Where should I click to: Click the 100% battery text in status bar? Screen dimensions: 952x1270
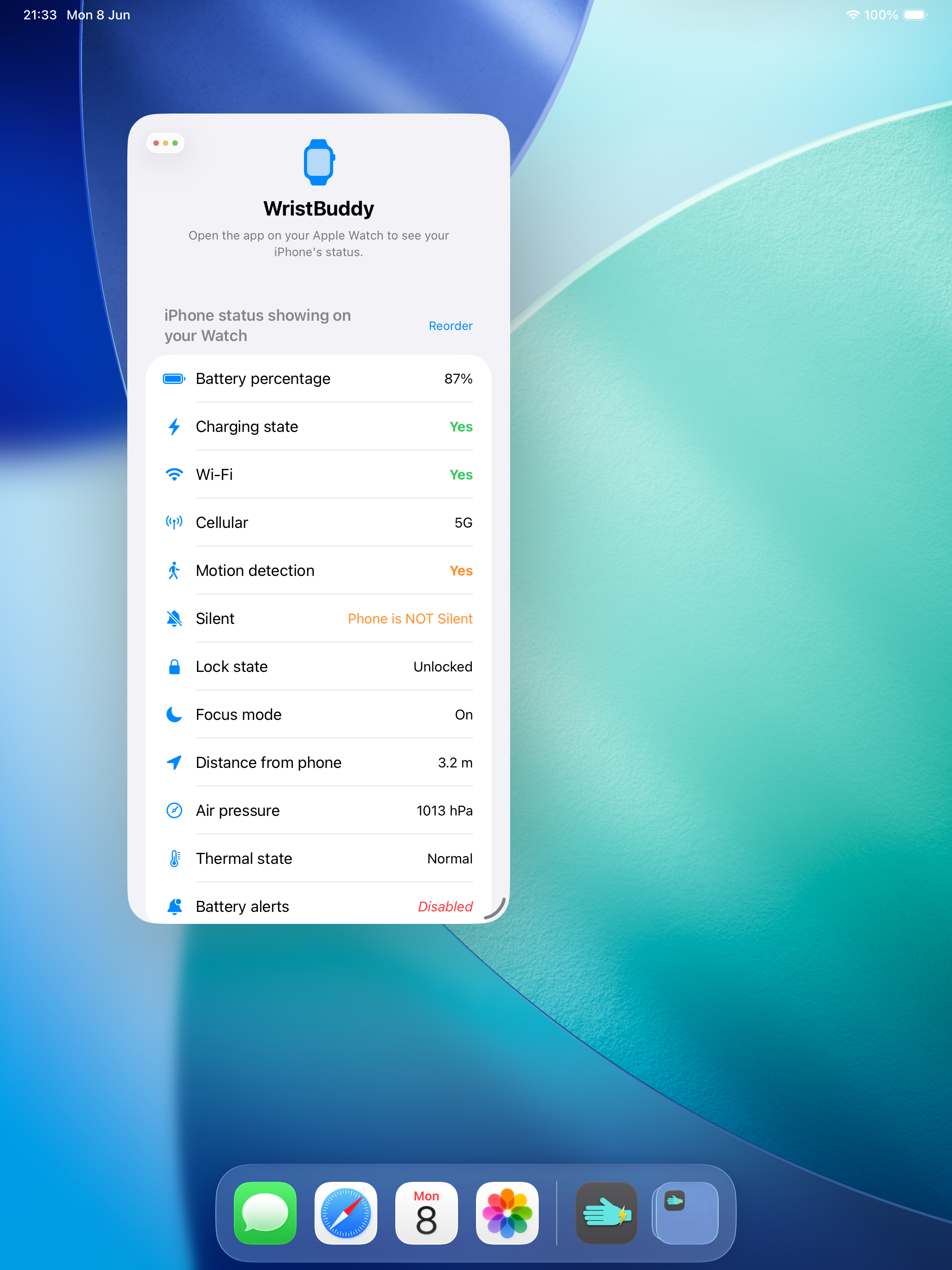coord(881,15)
